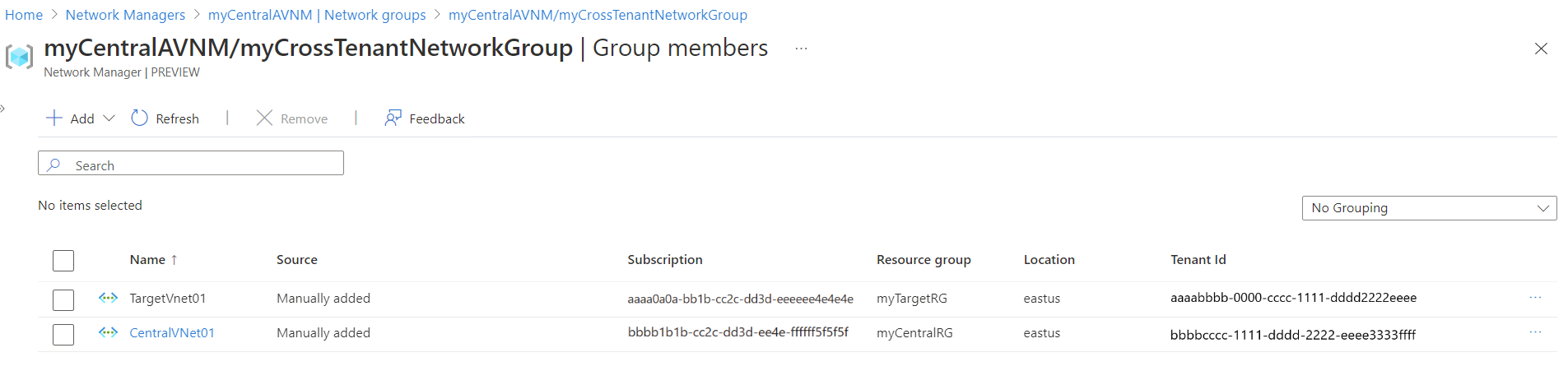Viewport: 1568px width, 371px height.
Task: Open more options for CentralVNet01 row
Action: 1535,332
